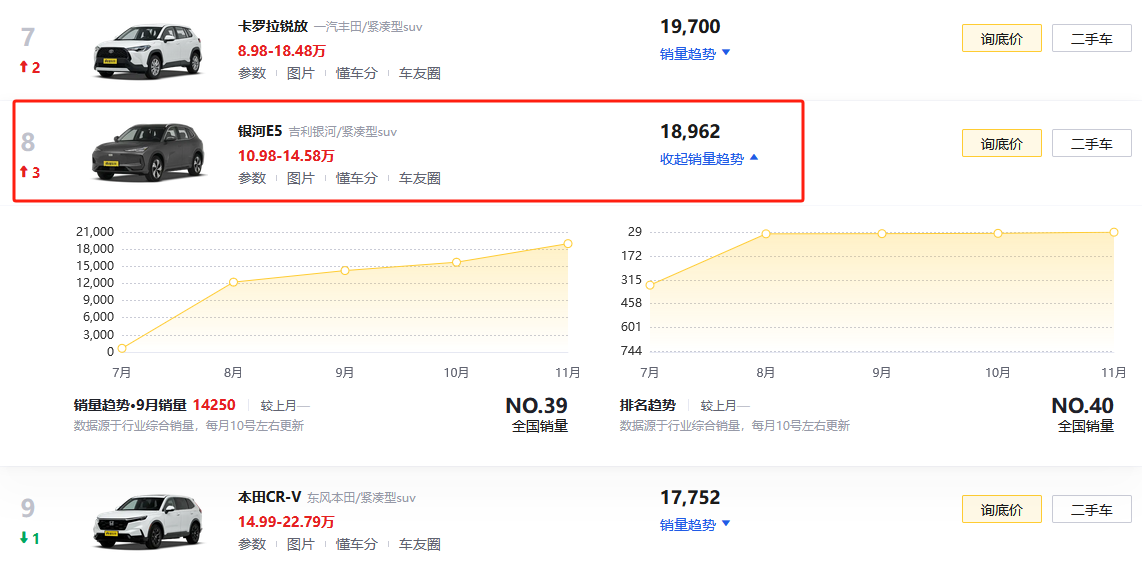Open 图片 for 银河E5
The image size is (1142, 566).
coord(301,178)
